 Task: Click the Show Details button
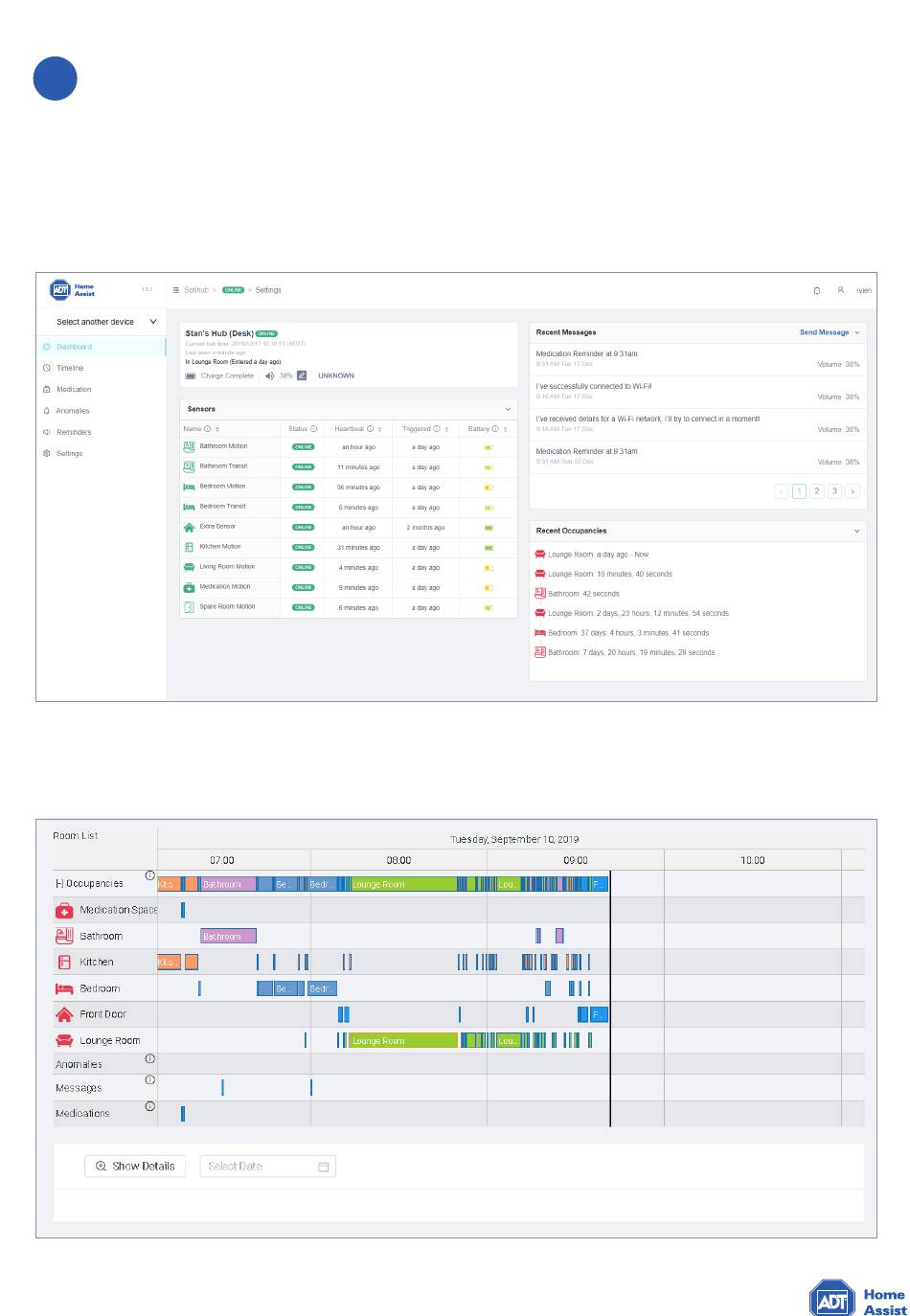coord(135,1167)
